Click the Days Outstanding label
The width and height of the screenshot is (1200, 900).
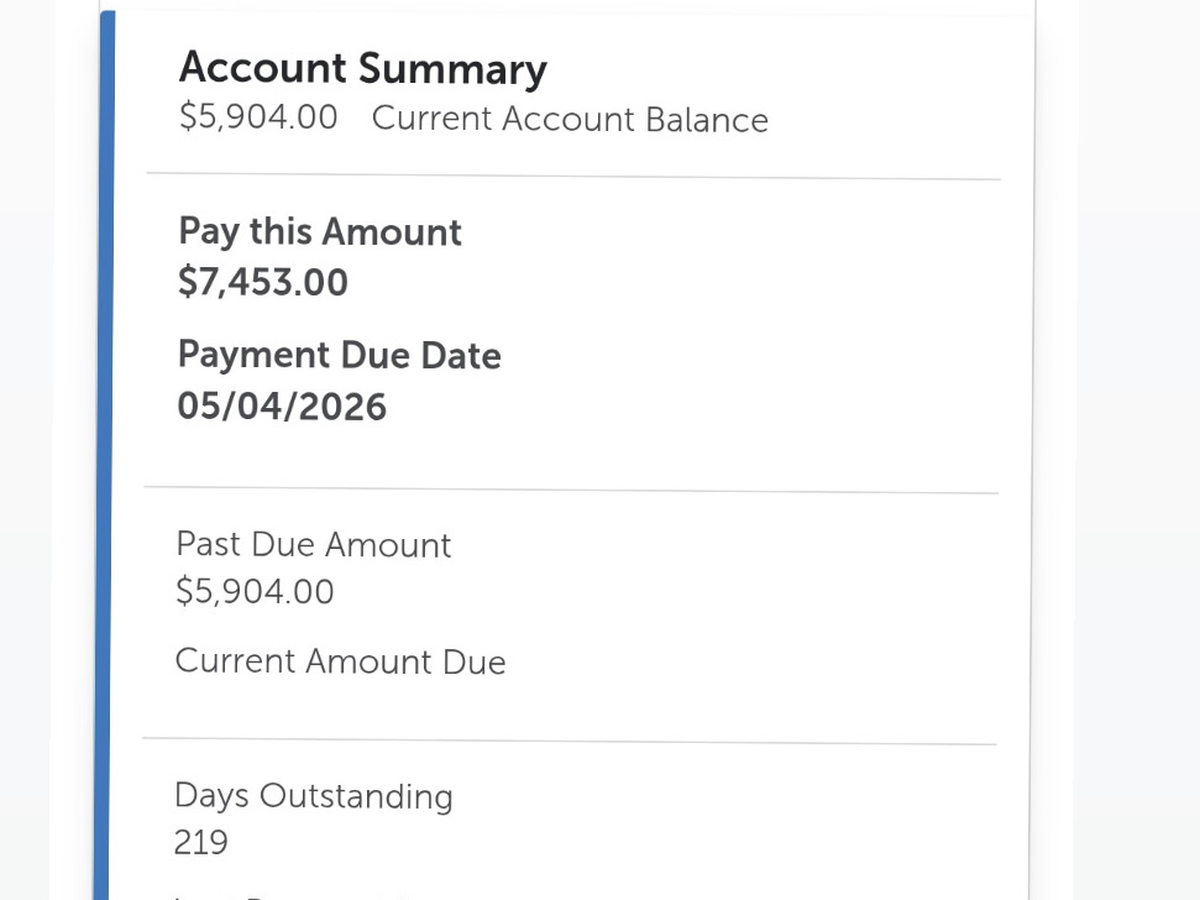[x=313, y=796]
